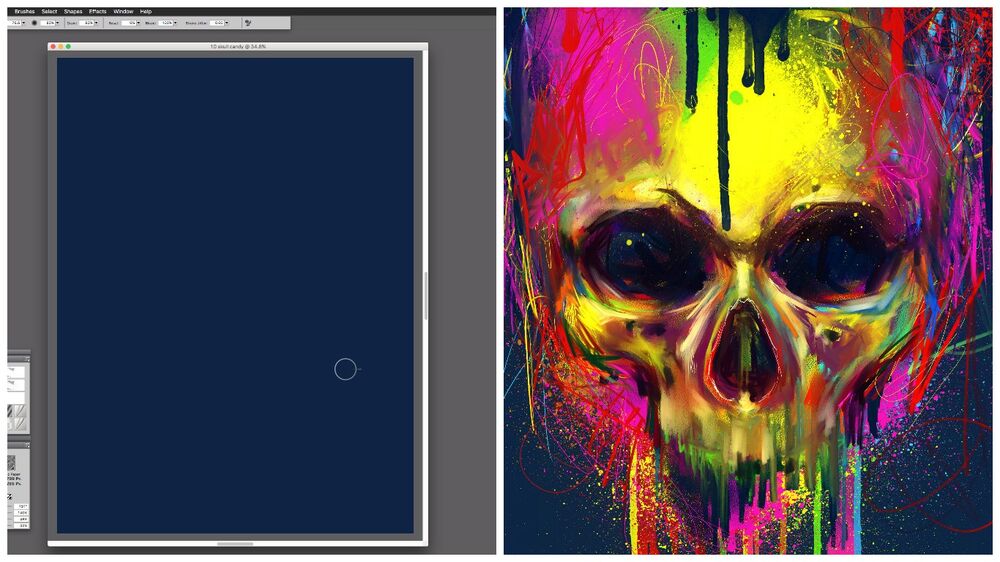Viewport: 1000px width, 562px height.
Task: Click the vertical scrollbar of the canvas window
Action: click(x=425, y=296)
